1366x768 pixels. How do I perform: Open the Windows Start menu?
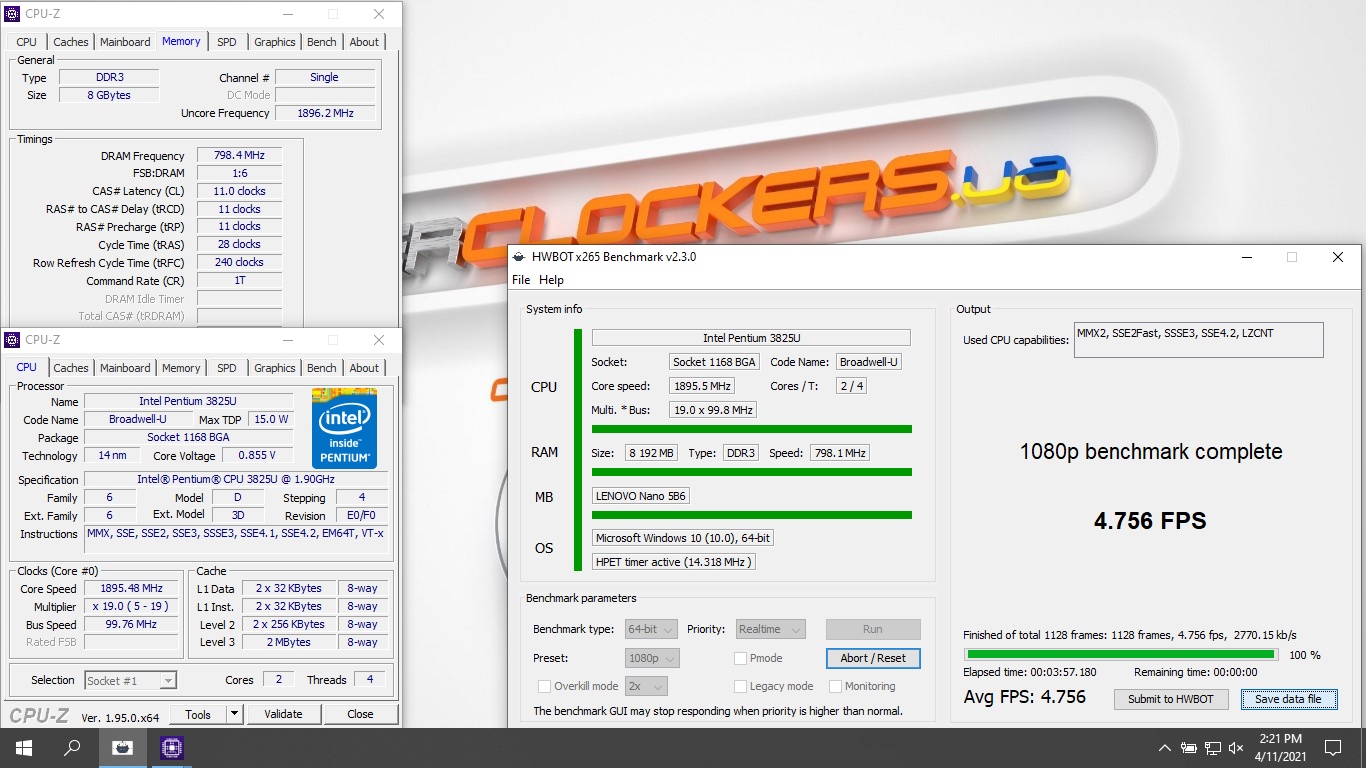click(x=24, y=747)
